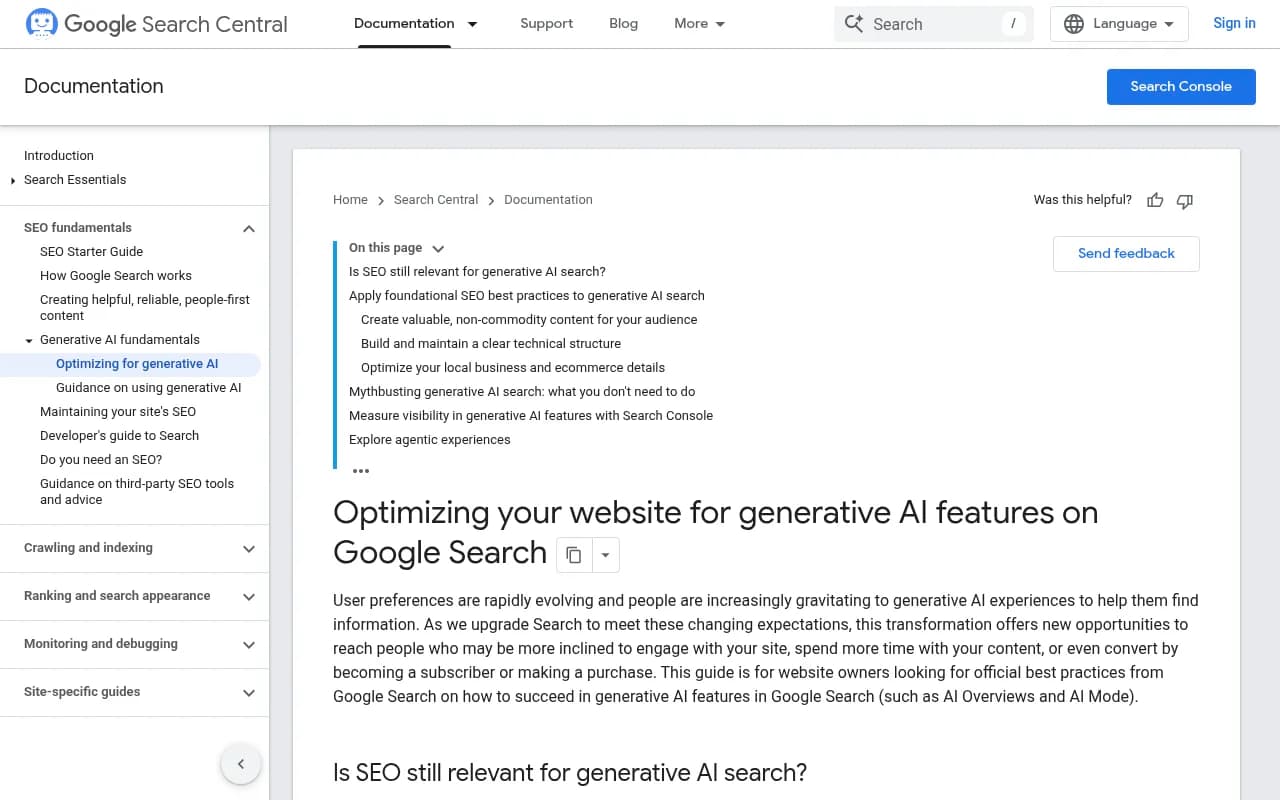The height and width of the screenshot is (800, 1280).
Task: Jump to Build and maintain clear technical structure
Action: pos(491,344)
